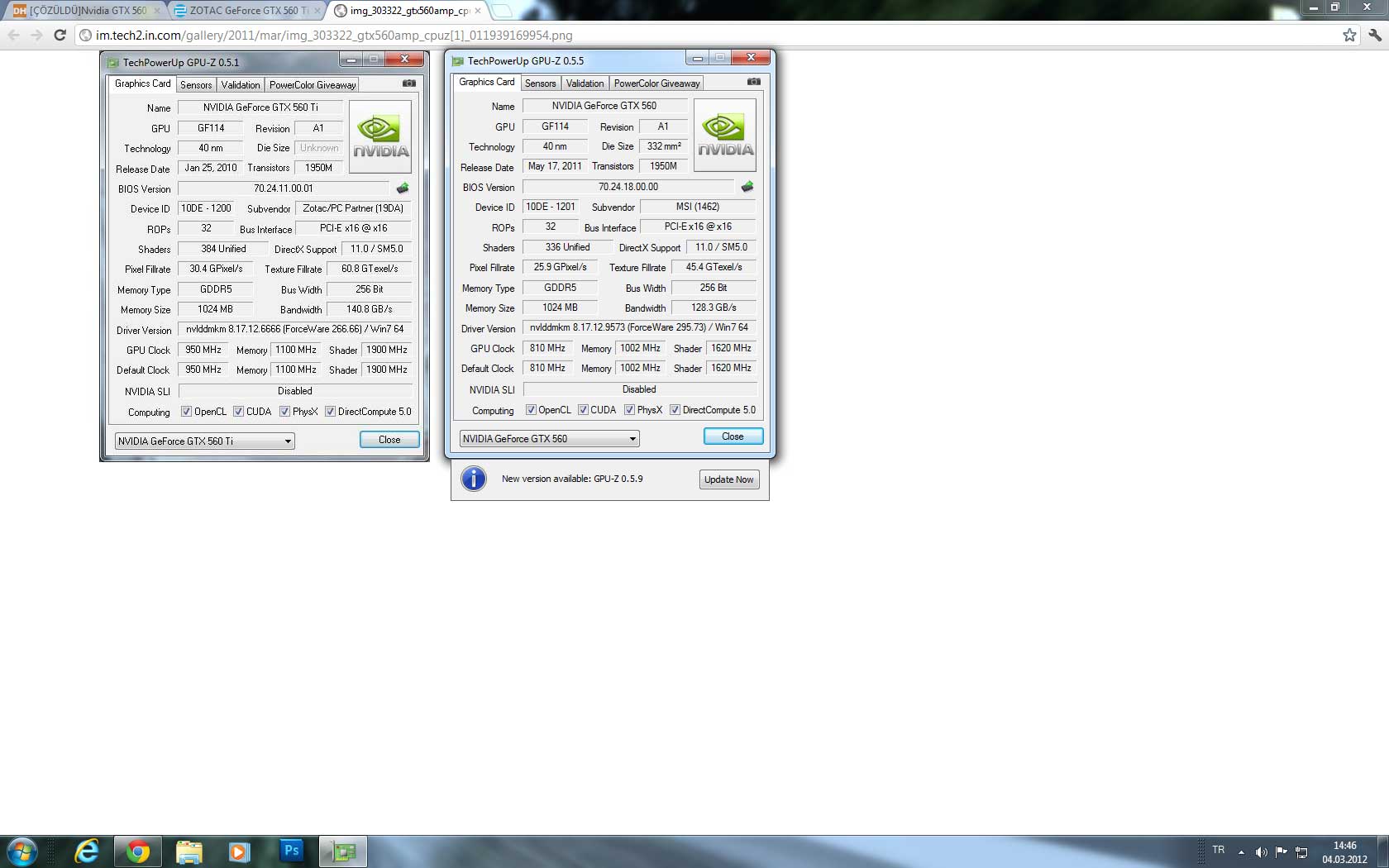The width and height of the screenshot is (1389, 868).
Task: Click browser forward arrow
Action: click(x=36, y=35)
